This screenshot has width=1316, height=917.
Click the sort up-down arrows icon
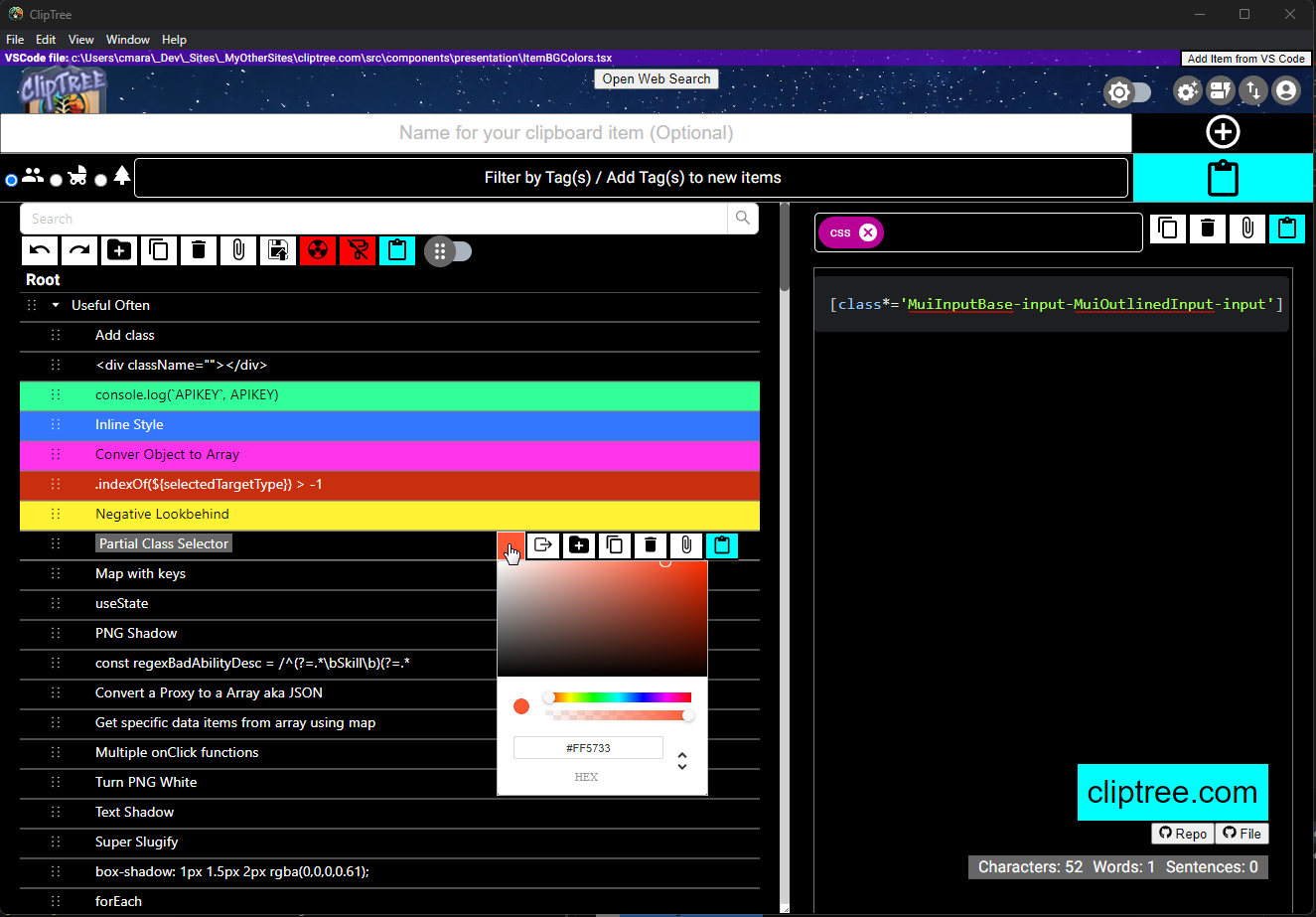click(x=1252, y=91)
